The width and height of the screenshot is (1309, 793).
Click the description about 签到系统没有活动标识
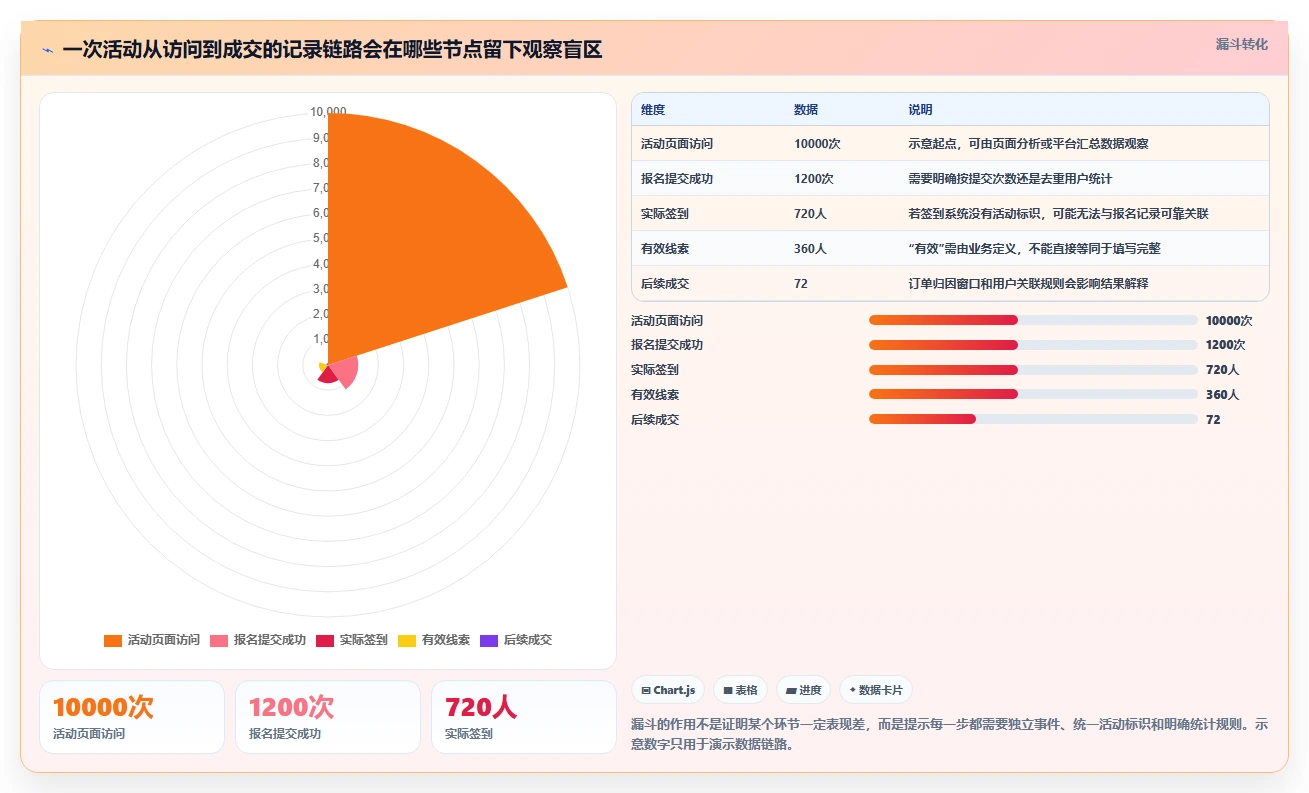click(x=1058, y=214)
